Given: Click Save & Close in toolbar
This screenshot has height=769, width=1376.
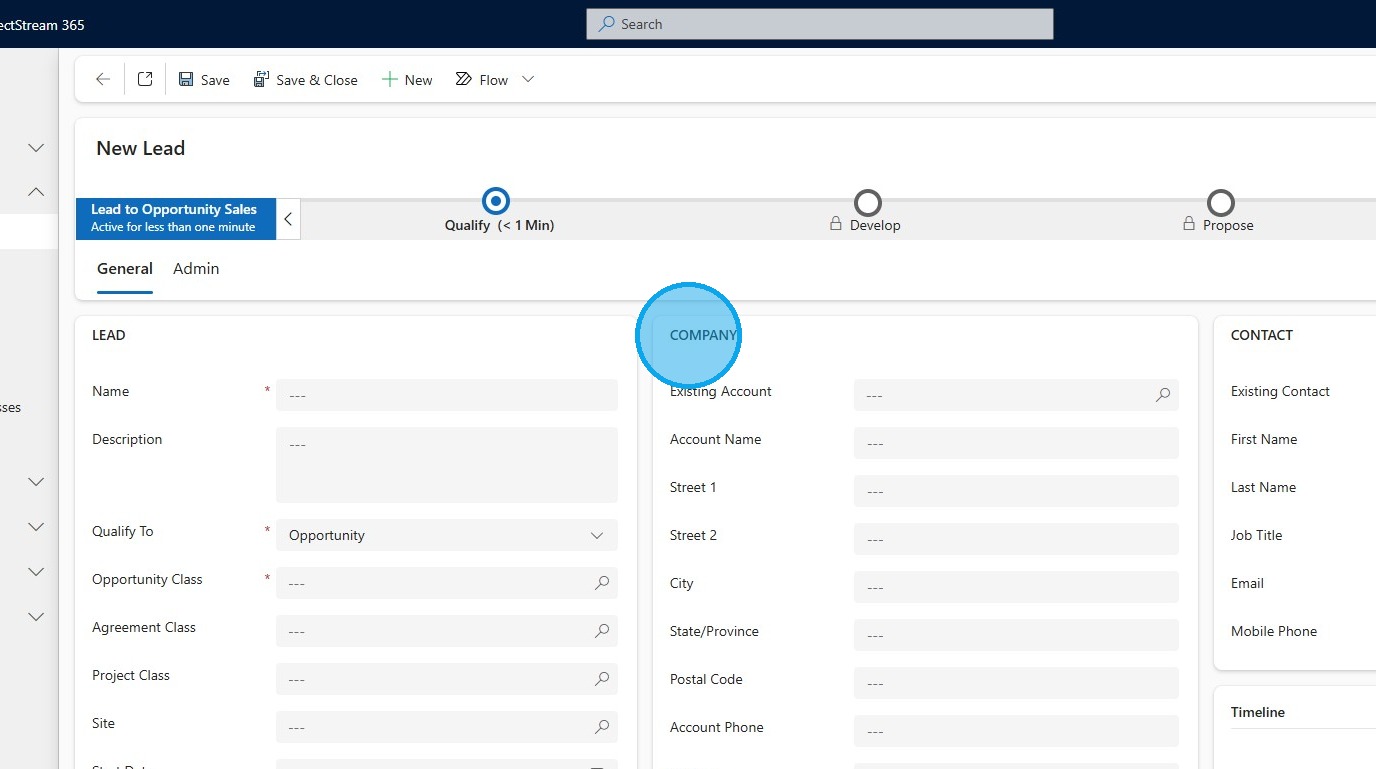Looking at the screenshot, I should click(x=305, y=80).
